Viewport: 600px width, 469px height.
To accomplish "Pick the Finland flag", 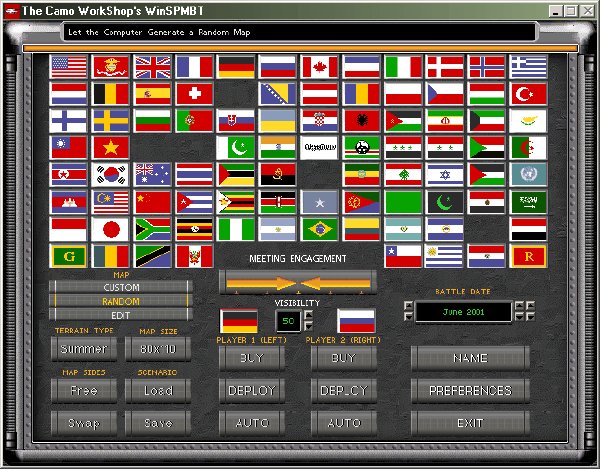I will point(69,121).
